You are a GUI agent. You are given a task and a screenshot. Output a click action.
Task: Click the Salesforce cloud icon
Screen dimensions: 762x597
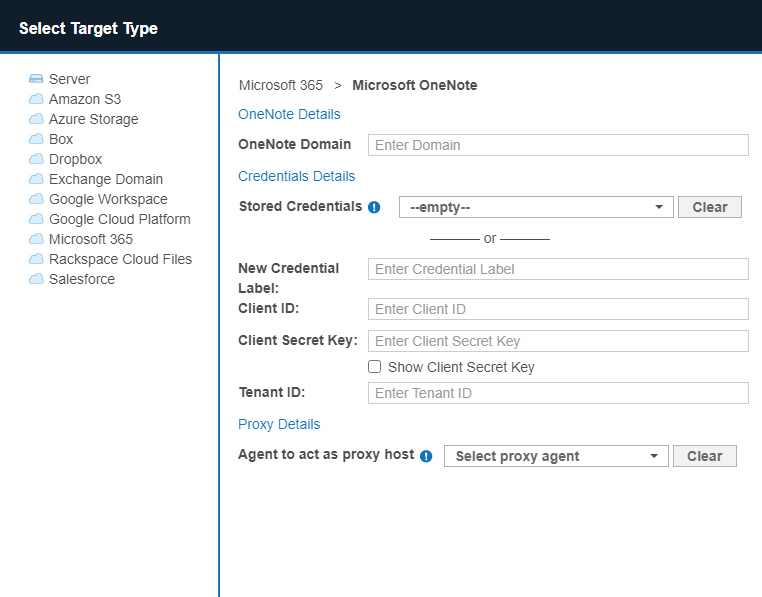tap(36, 279)
